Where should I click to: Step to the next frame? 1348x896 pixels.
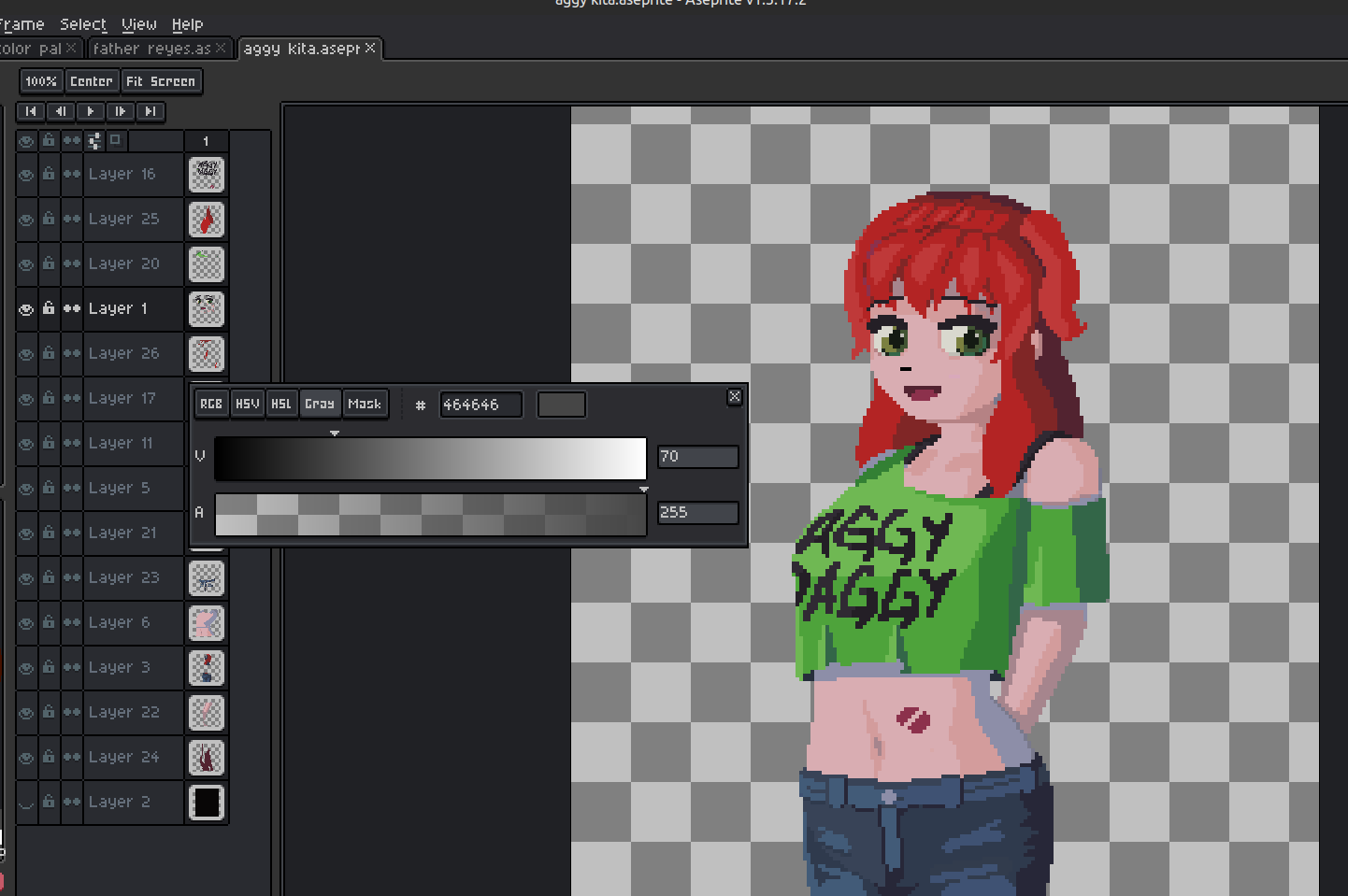[121, 111]
